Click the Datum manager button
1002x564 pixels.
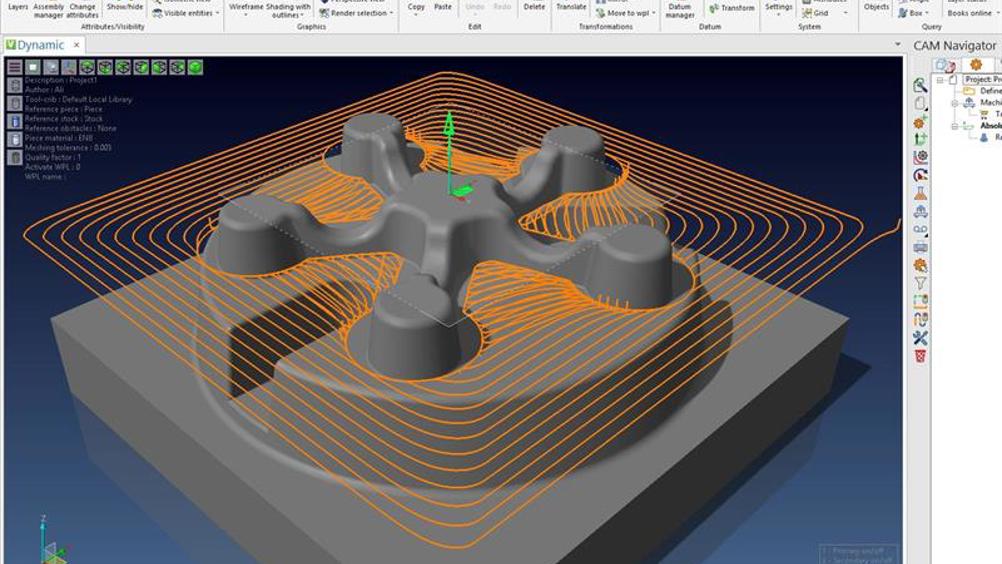pos(680,10)
